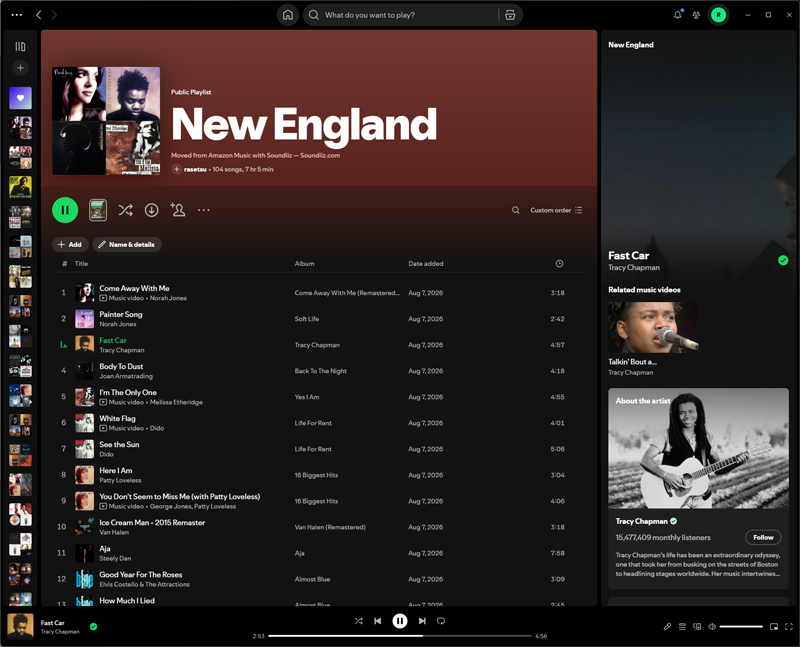Image resolution: width=800 pixels, height=647 pixels.
Task: Click the playlist cover collage image
Action: pyautogui.click(x=106, y=121)
